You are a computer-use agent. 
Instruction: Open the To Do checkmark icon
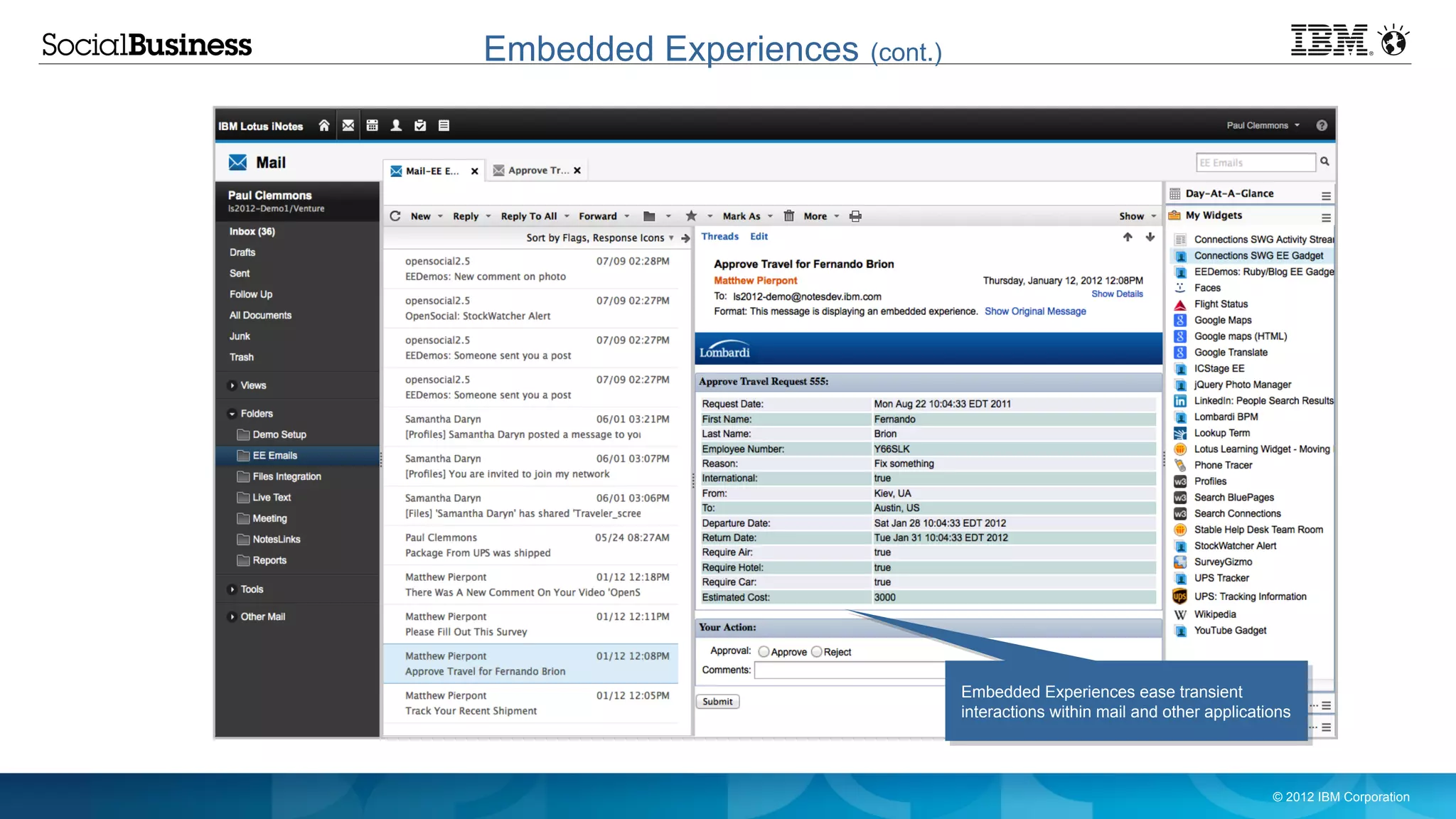tap(420, 126)
